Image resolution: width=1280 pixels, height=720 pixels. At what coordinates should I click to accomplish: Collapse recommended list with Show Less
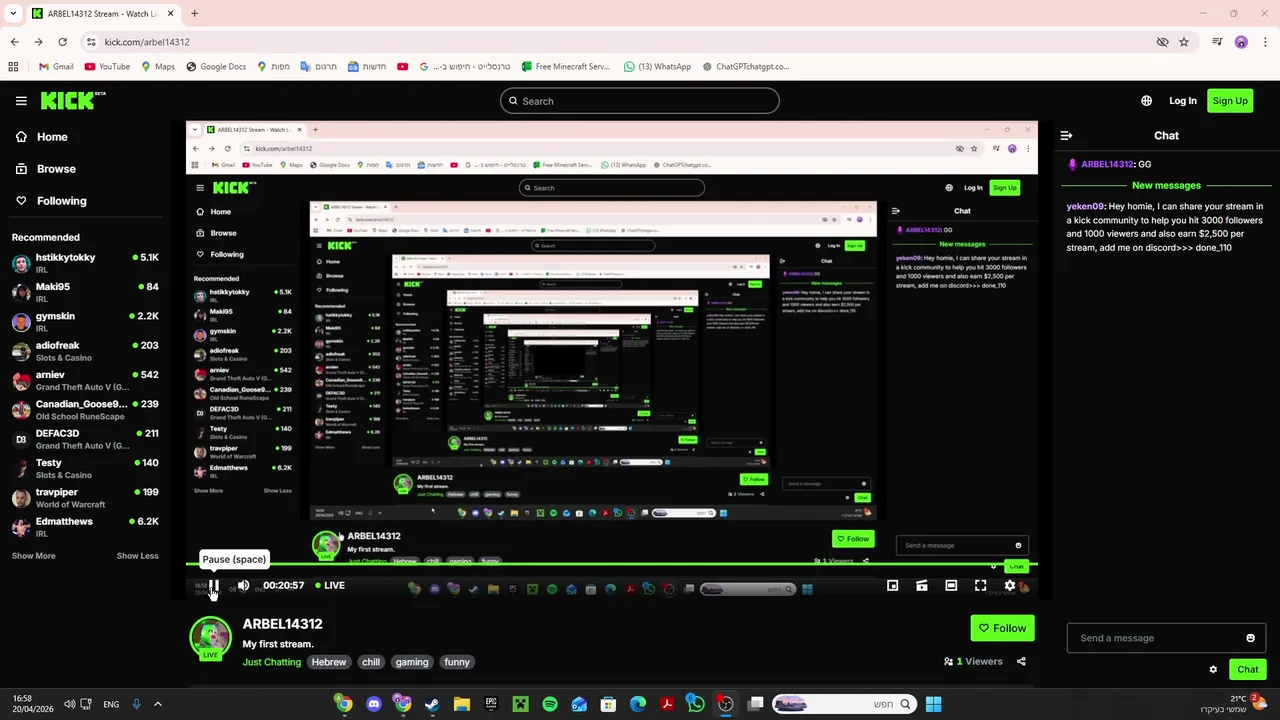(137, 556)
